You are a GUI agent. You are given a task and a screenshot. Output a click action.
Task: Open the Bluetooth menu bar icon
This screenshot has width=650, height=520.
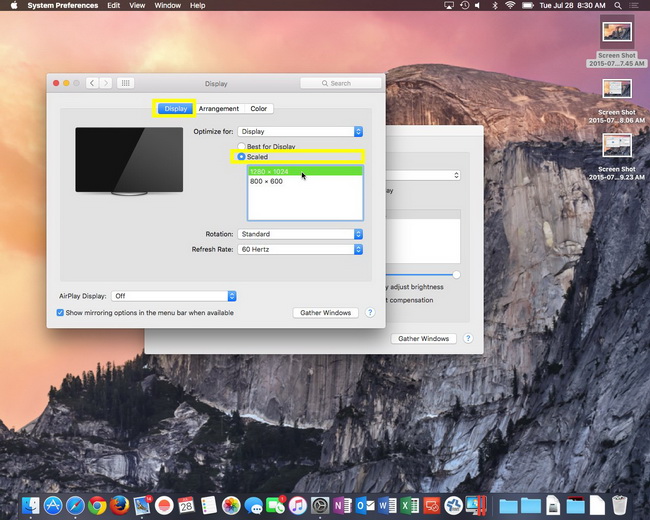tap(495, 5)
